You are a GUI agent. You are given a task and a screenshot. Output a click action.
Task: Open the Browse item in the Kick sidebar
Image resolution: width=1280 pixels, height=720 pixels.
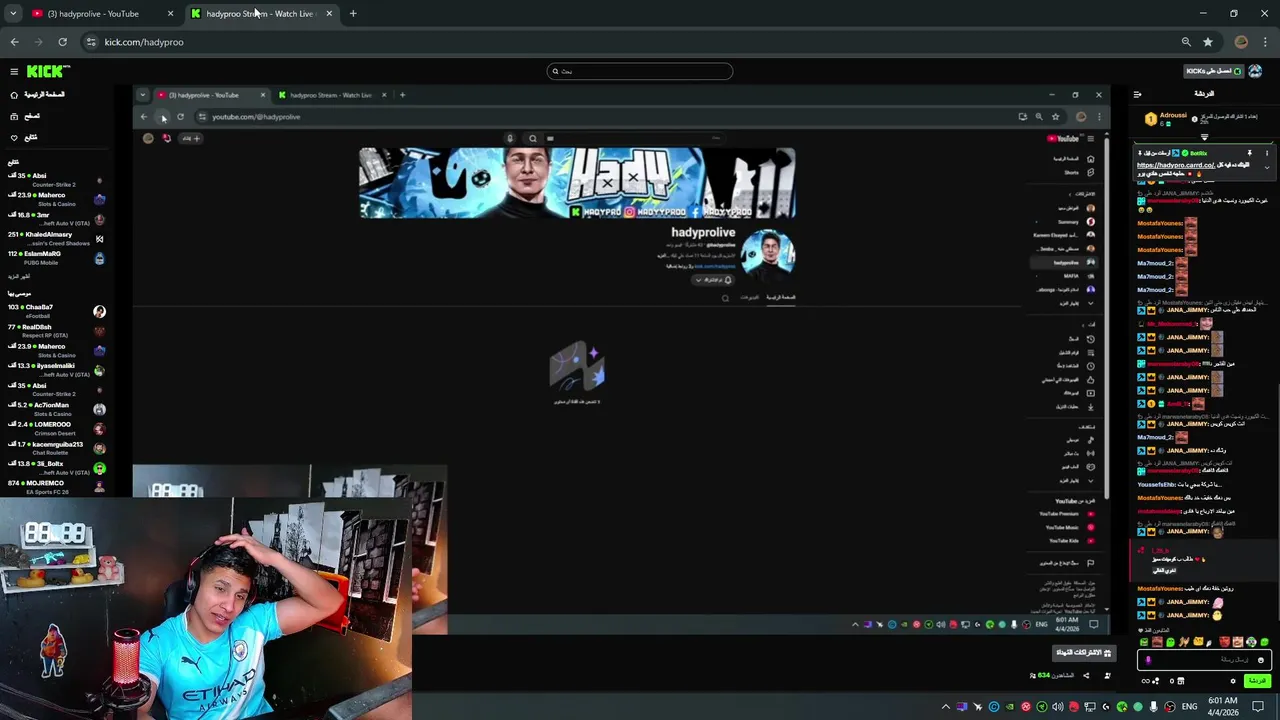(25, 116)
